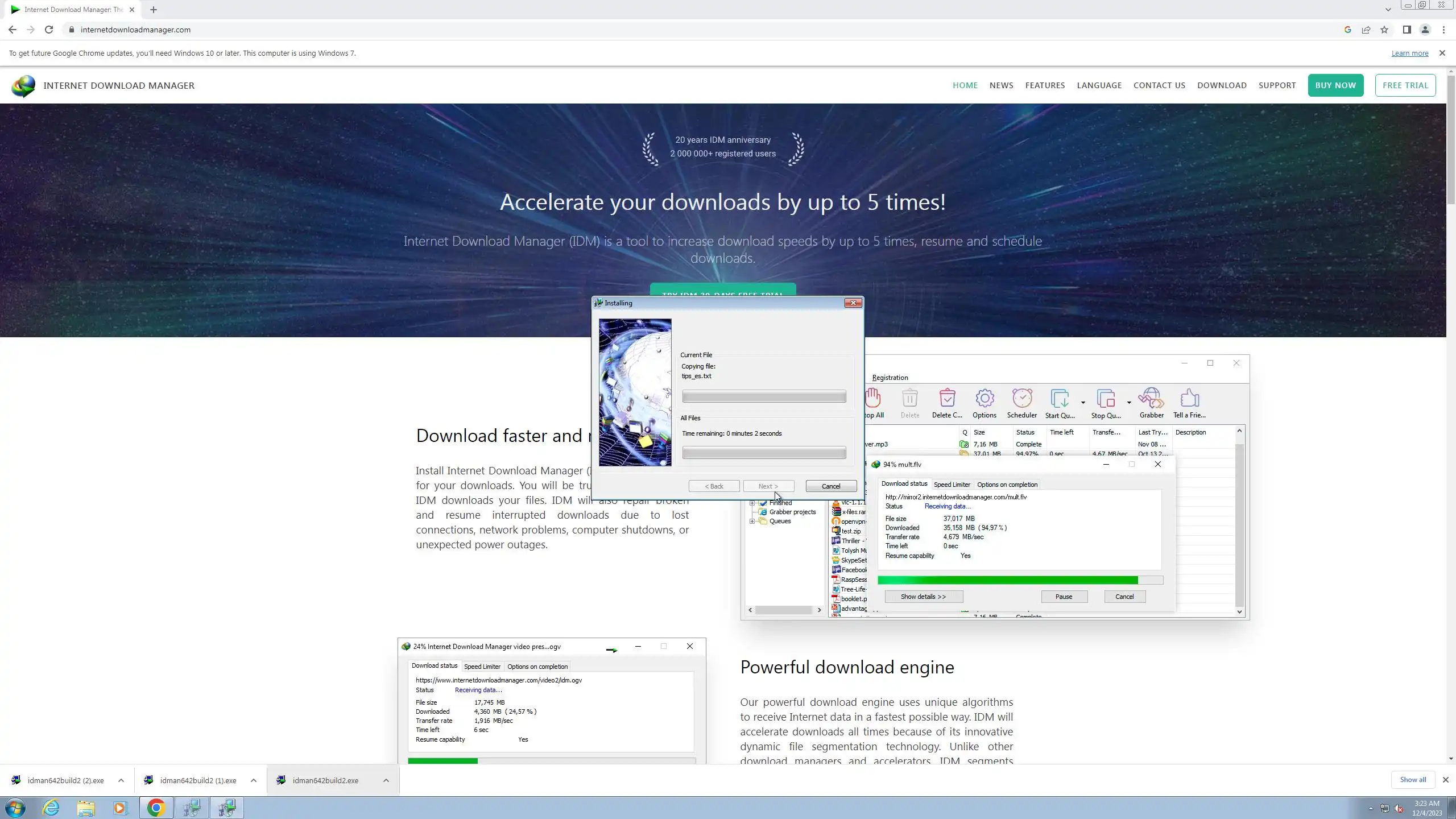Viewport: 1456px width, 819px height.
Task: Expand options for idman642build2 (1).exe download
Action: click(x=254, y=780)
